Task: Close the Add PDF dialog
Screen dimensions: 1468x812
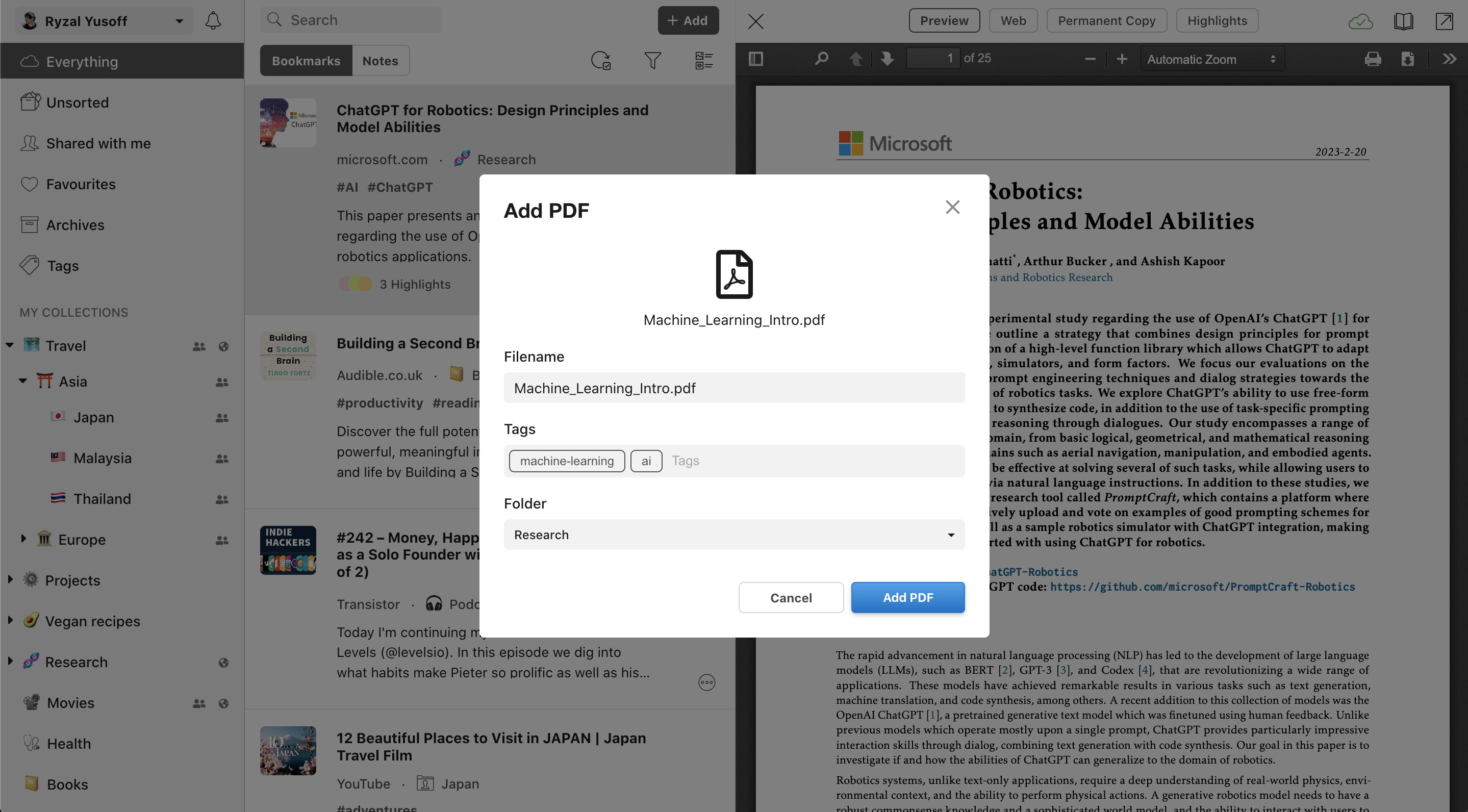Action: [952, 207]
